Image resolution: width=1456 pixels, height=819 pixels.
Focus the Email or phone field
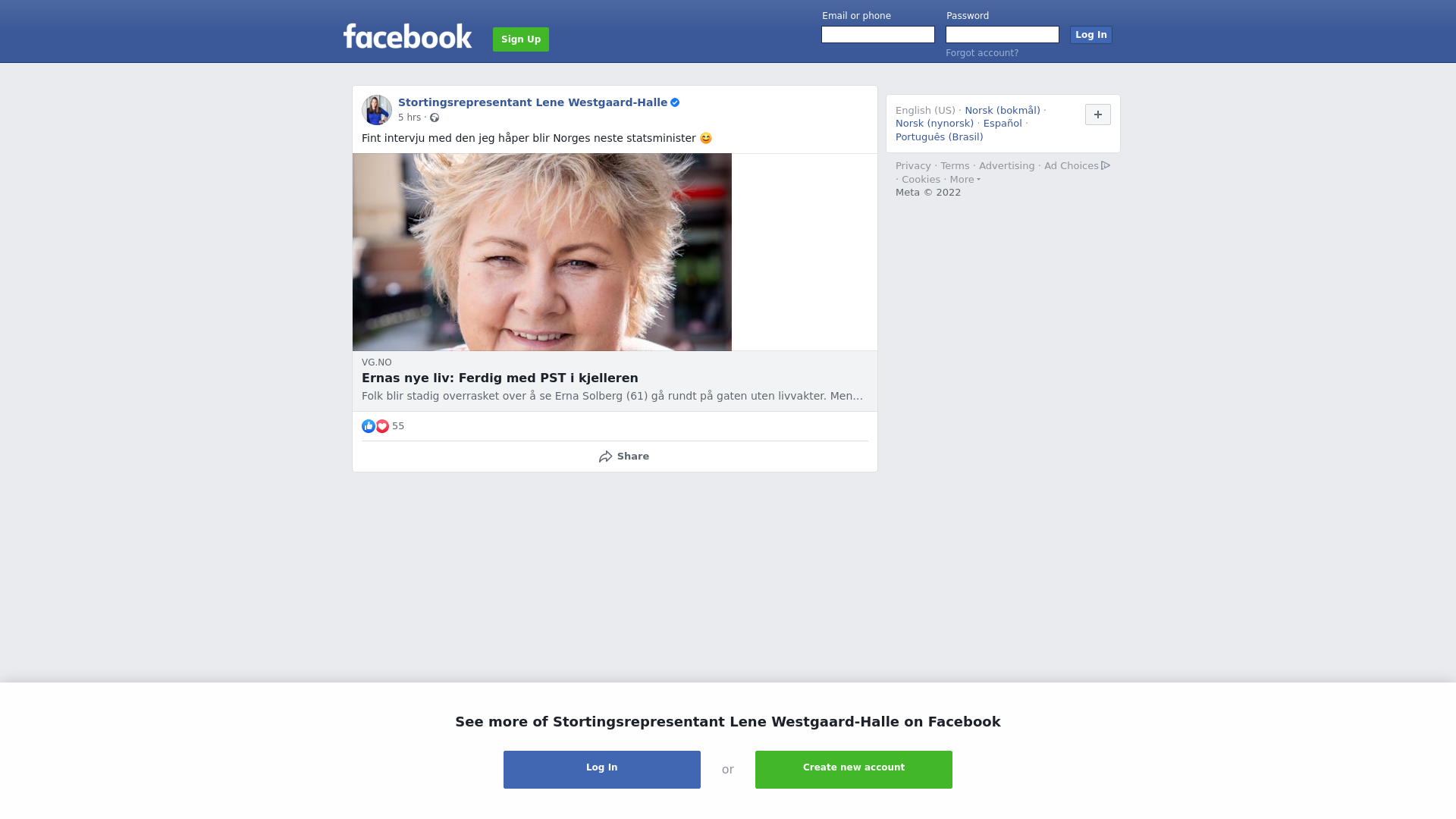click(878, 35)
